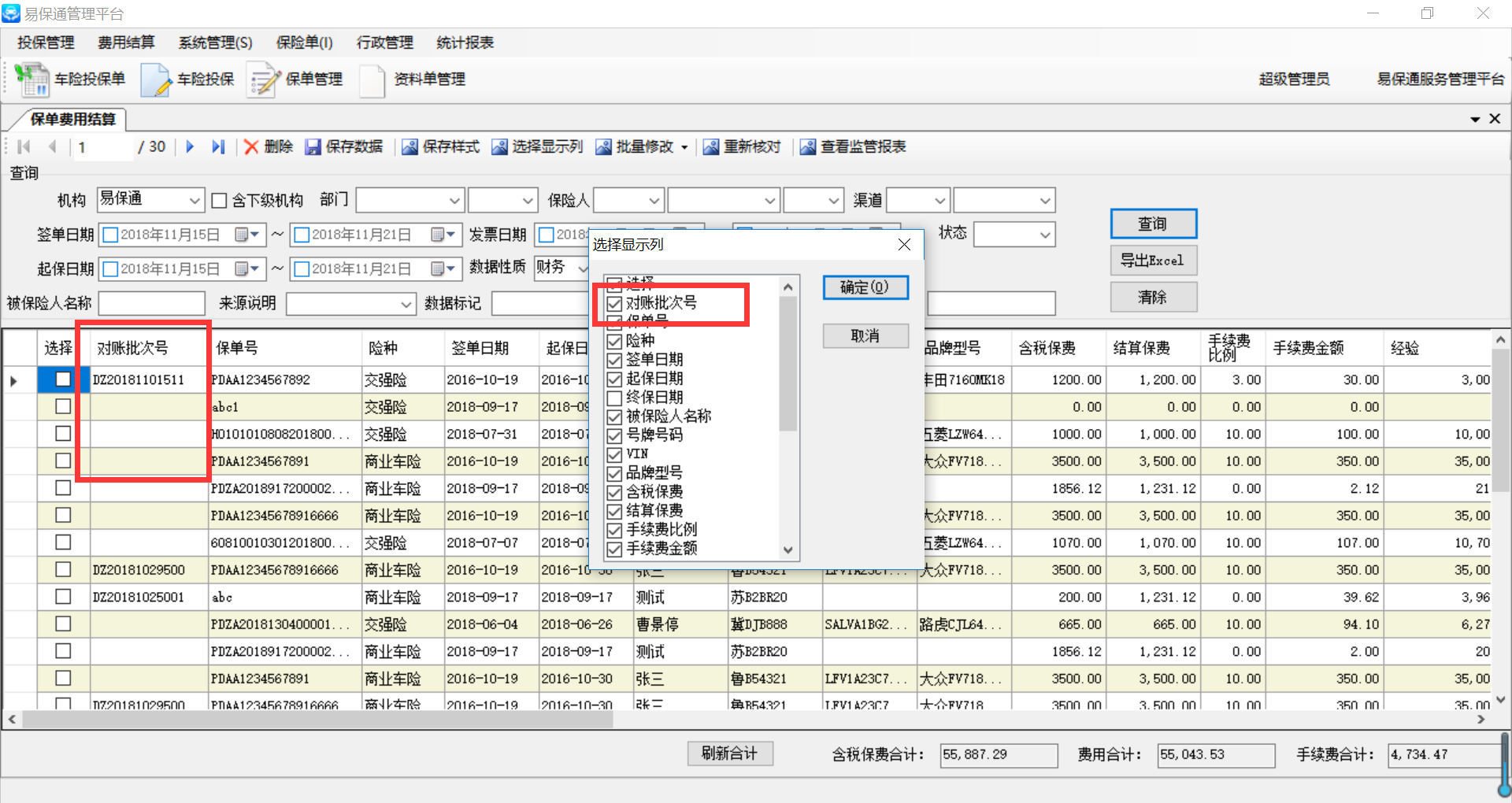Click the red 删除 delete icon
Viewport: 1512px width, 803px height.
tap(251, 147)
